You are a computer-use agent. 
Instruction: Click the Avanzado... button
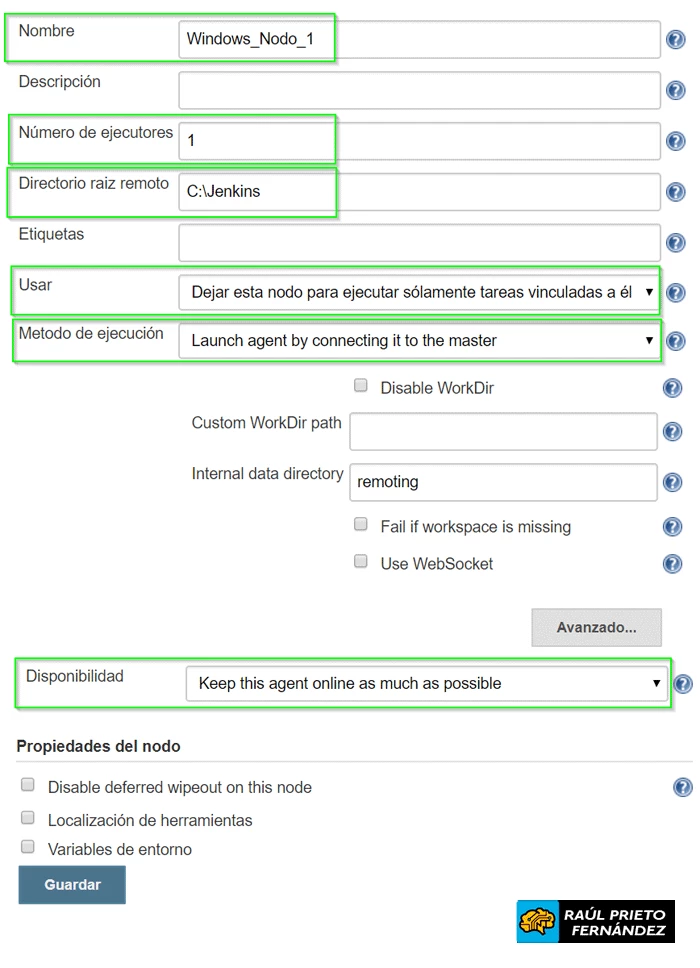pyautogui.click(x=596, y=628)
